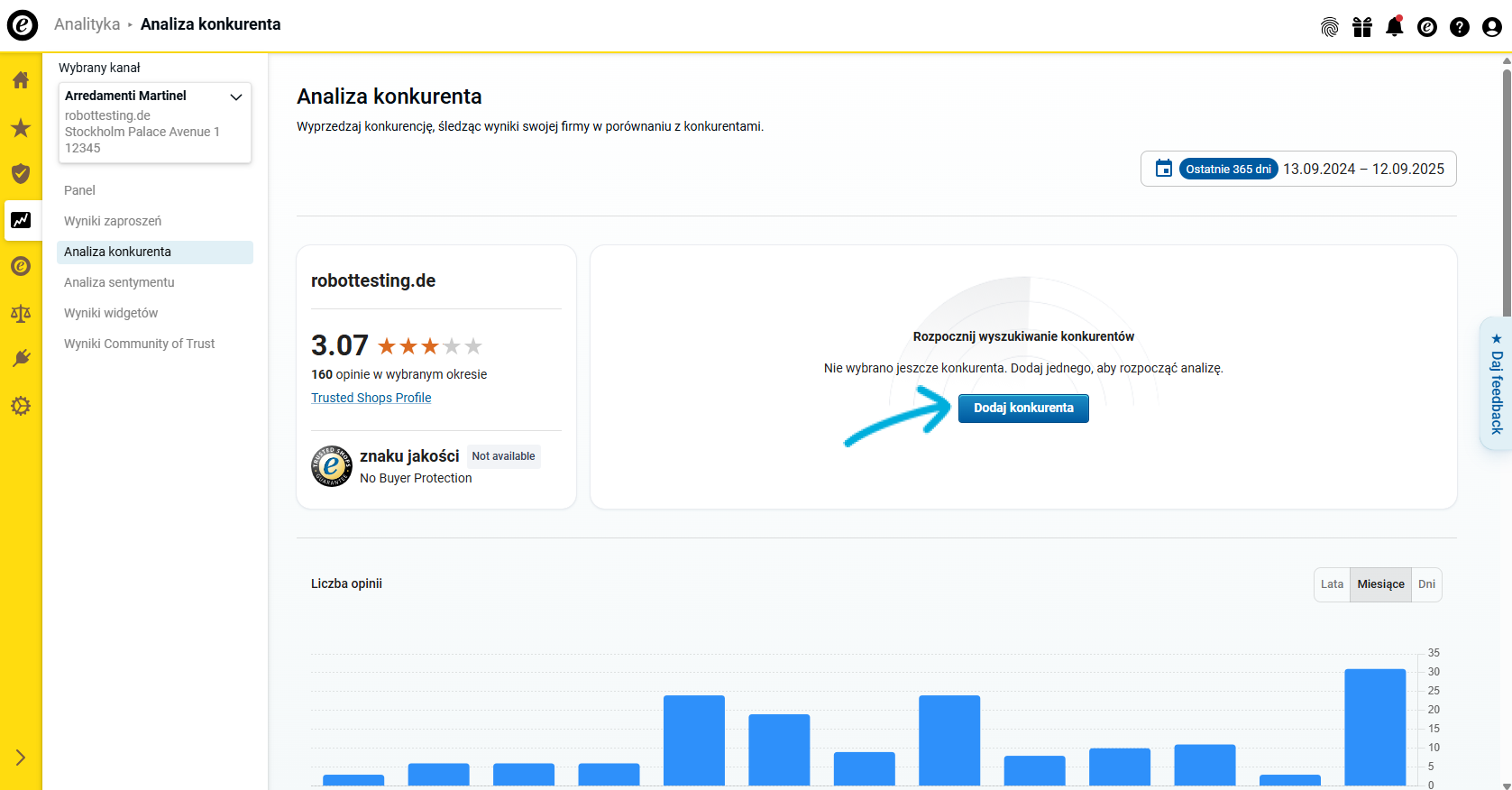Viewport: 1512px width, 790px height.
Task: Open the date range picker
Action: 1297,169
